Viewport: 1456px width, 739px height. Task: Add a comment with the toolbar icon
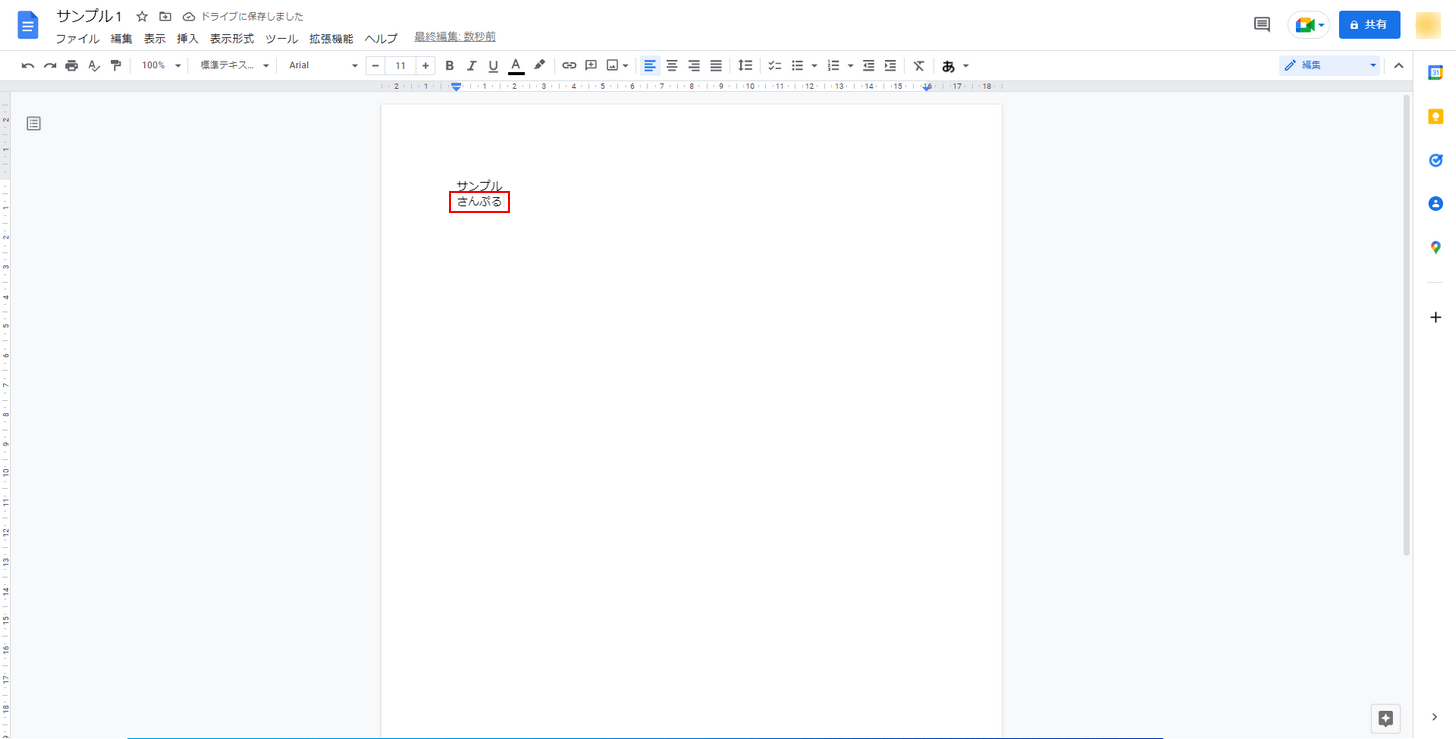pos(591,66)
